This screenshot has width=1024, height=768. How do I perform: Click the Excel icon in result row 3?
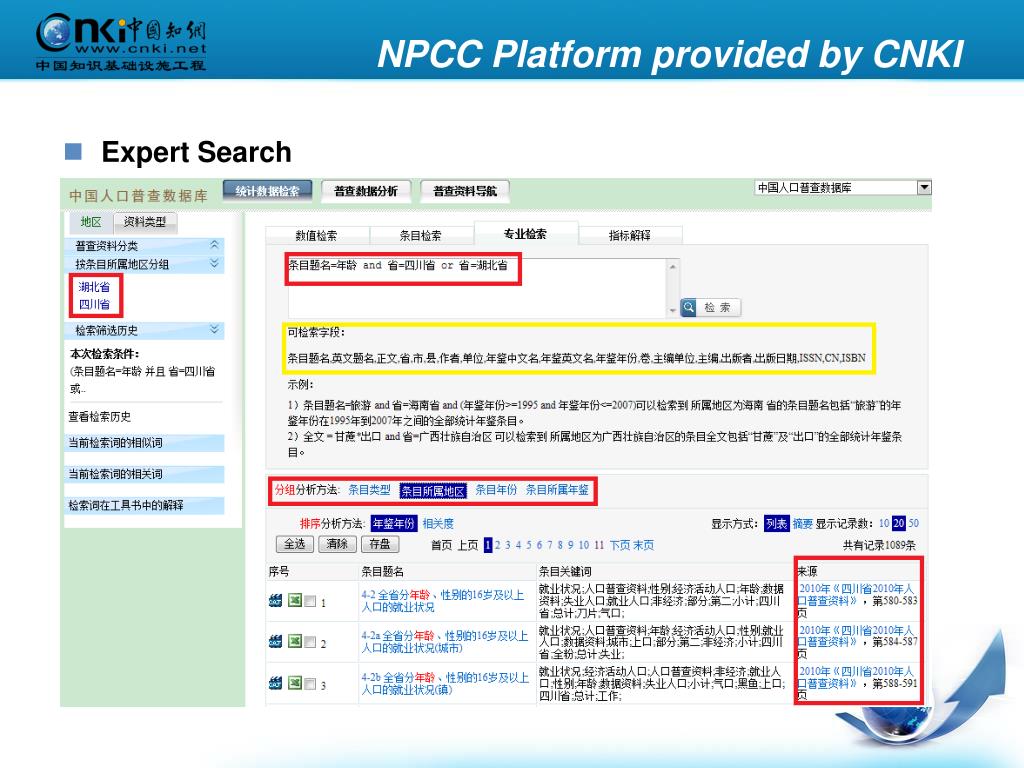click(x=295, y=682)
